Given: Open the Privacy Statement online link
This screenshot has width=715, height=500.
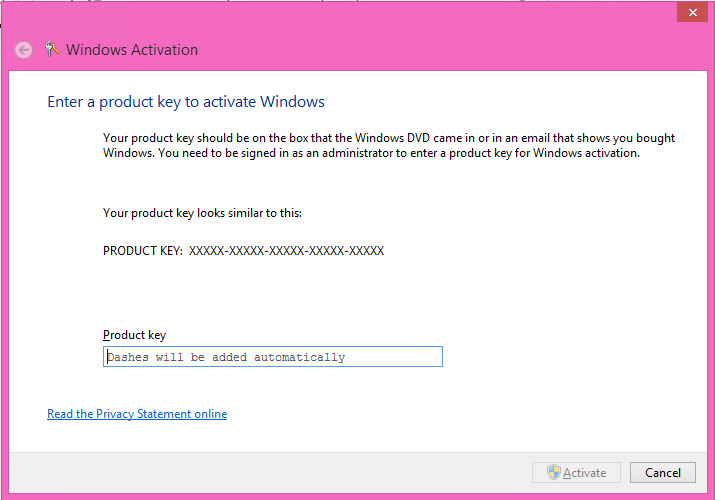Looking at the screenshot, I should [x=137, y=414].
